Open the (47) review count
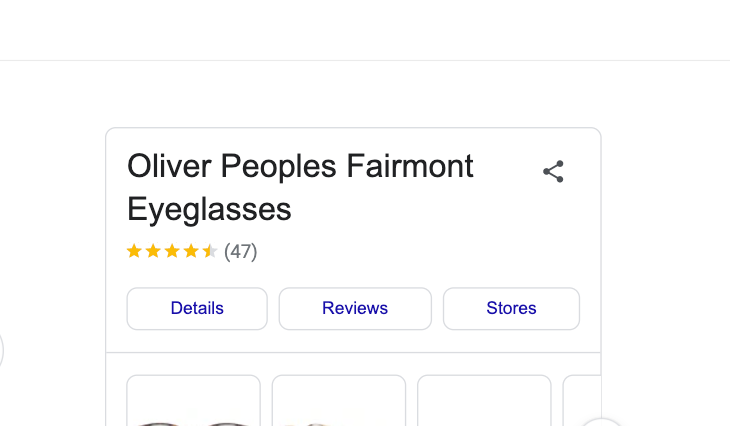The width and height of the screenshot is (730, 426). point(241,251)
